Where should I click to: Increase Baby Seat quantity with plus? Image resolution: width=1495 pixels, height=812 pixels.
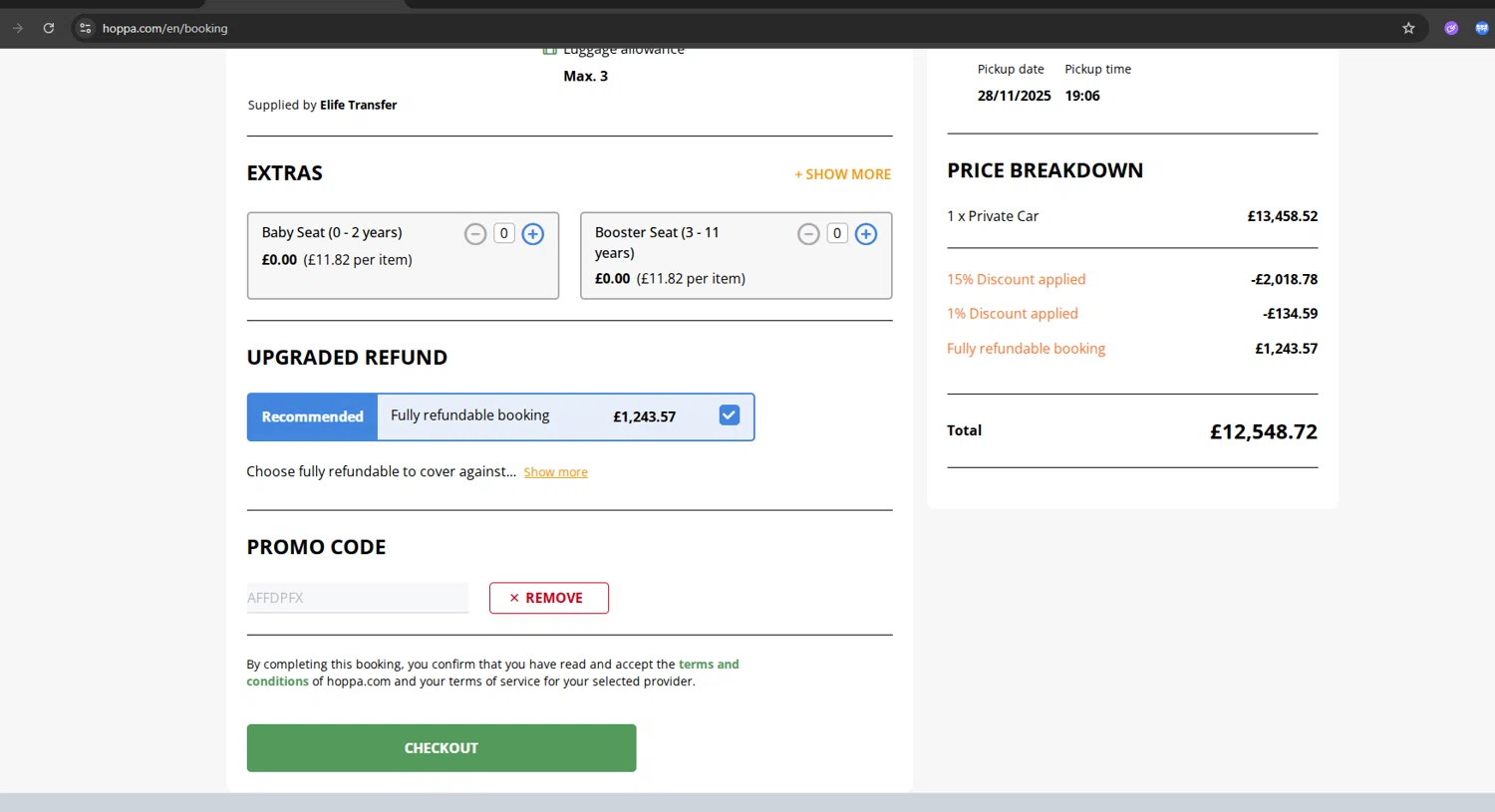pyautogui.click(x=533, y=234)
